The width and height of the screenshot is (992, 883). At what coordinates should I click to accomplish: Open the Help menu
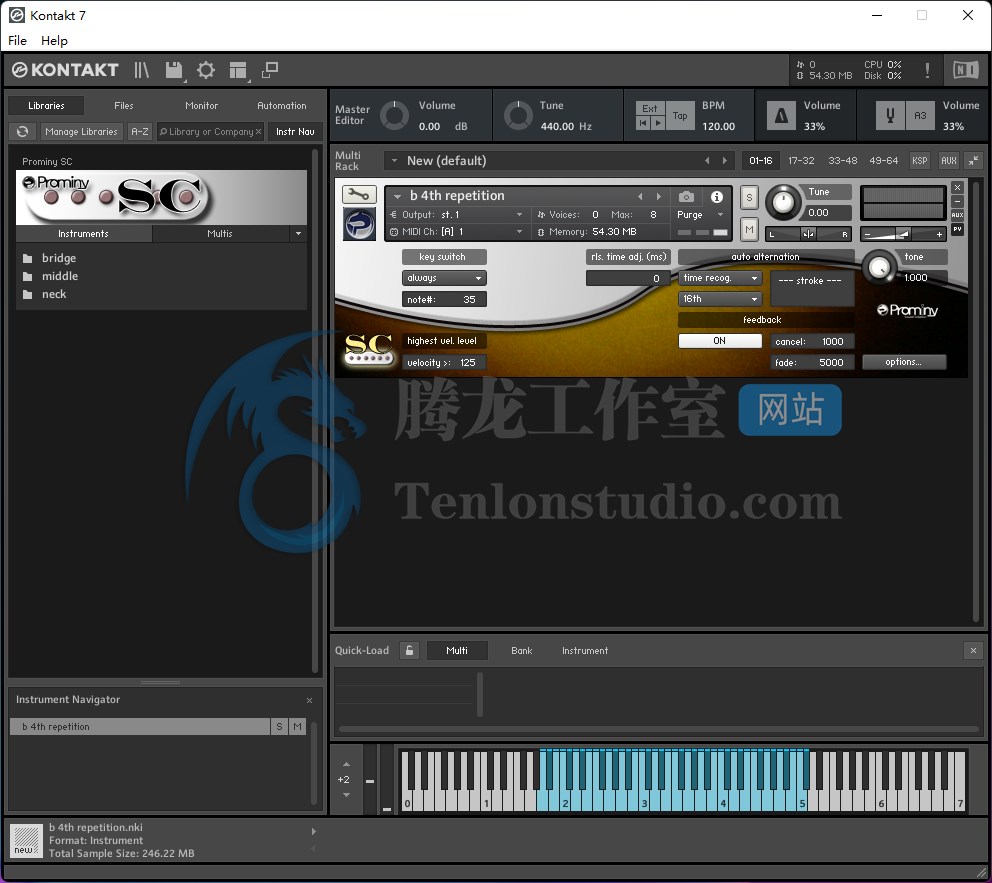click(x=54, y=40)
